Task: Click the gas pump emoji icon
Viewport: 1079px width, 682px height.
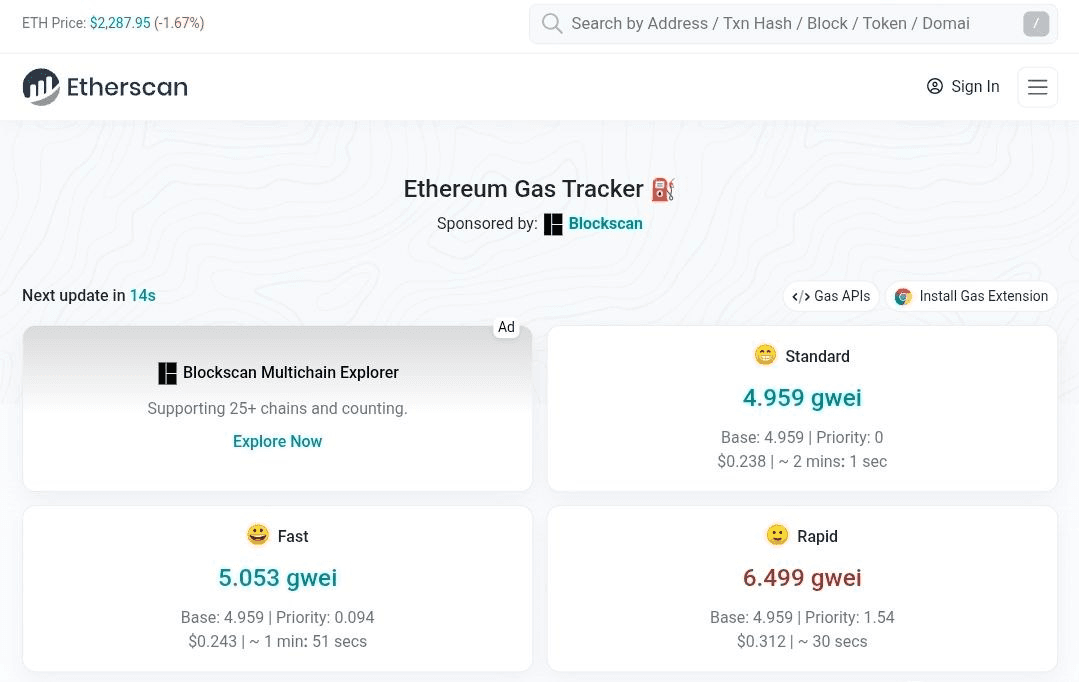Action: (663, 189)
